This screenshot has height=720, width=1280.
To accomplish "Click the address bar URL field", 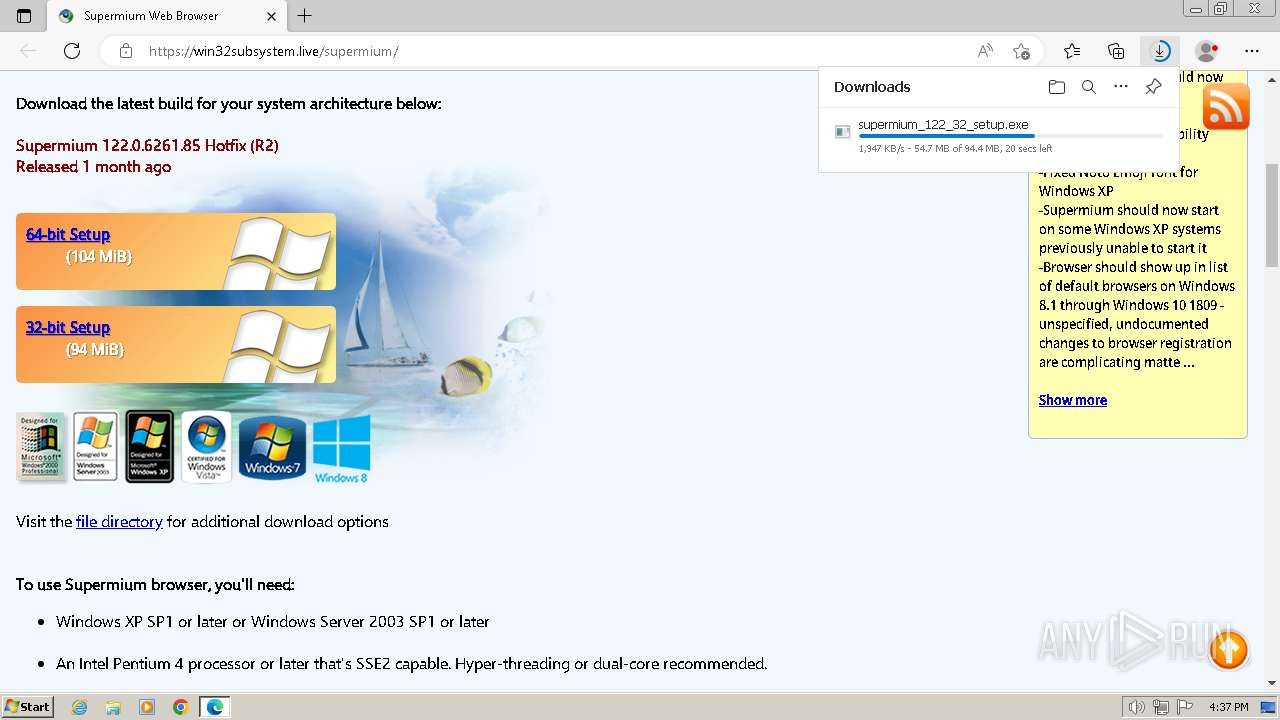I will coord(555,51).
